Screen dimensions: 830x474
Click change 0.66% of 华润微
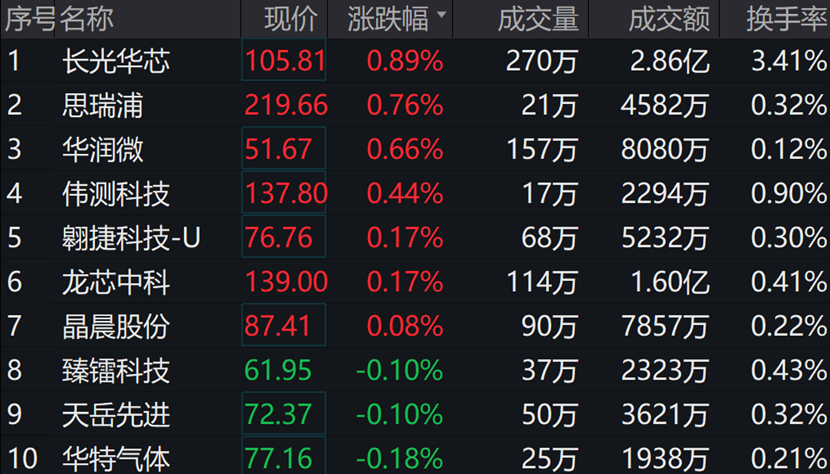pyautogui.click(x=405, y=149)
